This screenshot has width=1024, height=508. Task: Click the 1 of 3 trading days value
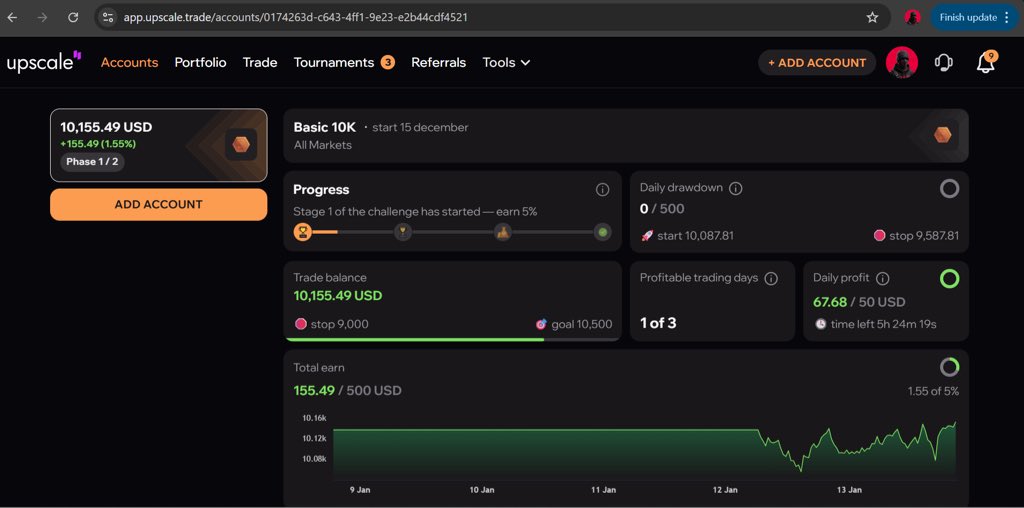(658, 323)
